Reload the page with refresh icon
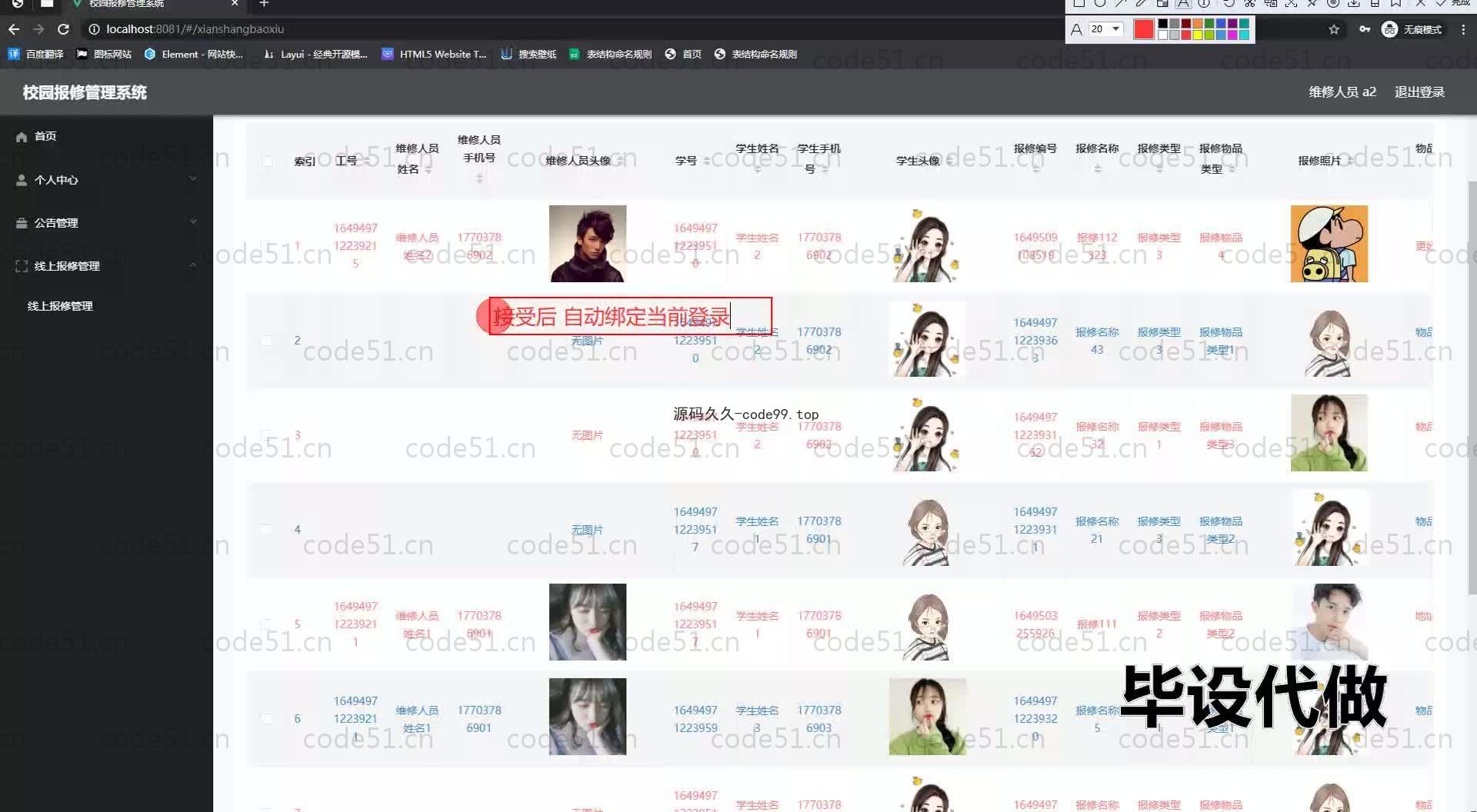This screenshot has width=1477, height=812. coord(64,29)
